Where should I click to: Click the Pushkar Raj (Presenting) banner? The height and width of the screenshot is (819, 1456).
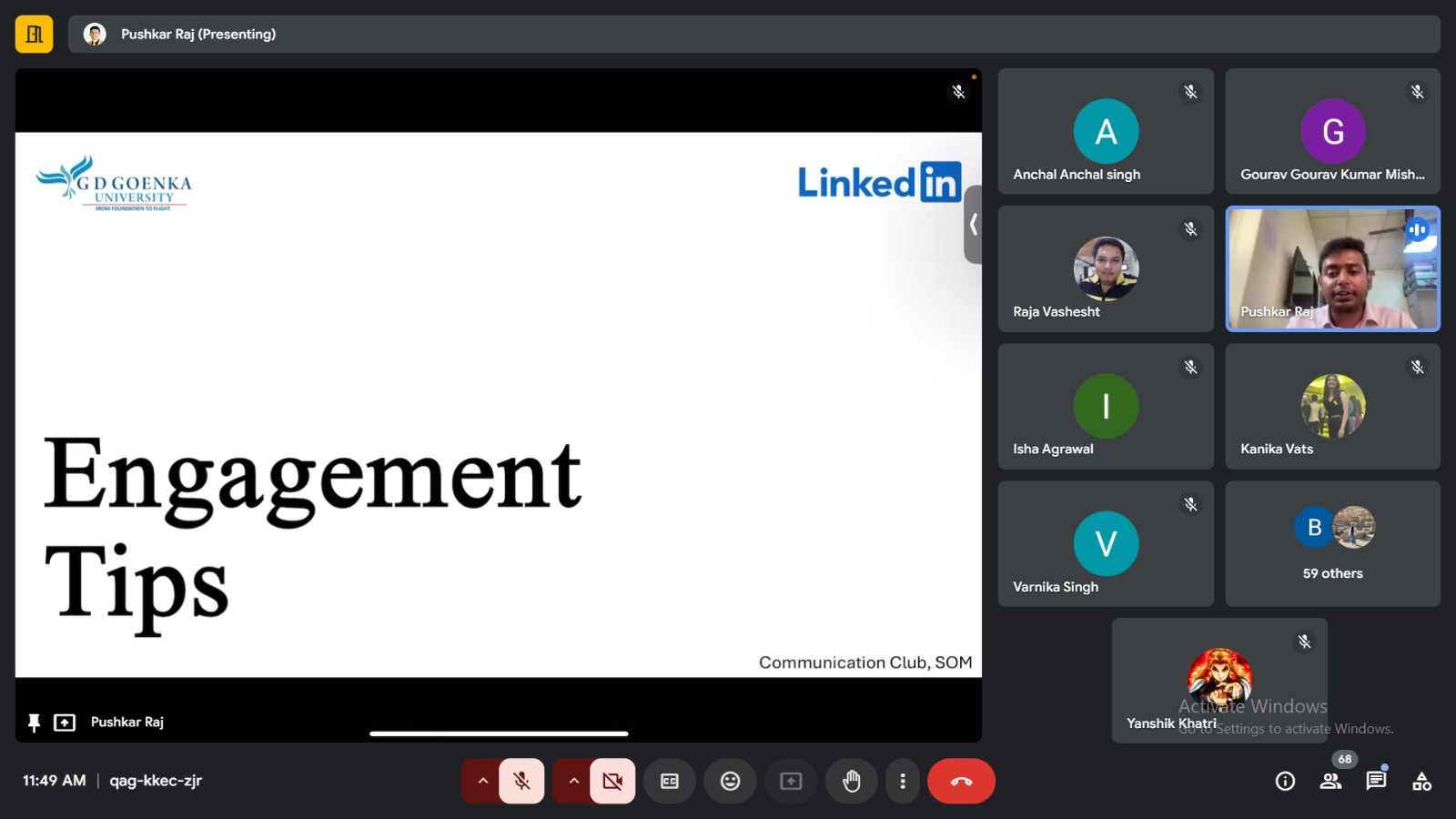198,35
